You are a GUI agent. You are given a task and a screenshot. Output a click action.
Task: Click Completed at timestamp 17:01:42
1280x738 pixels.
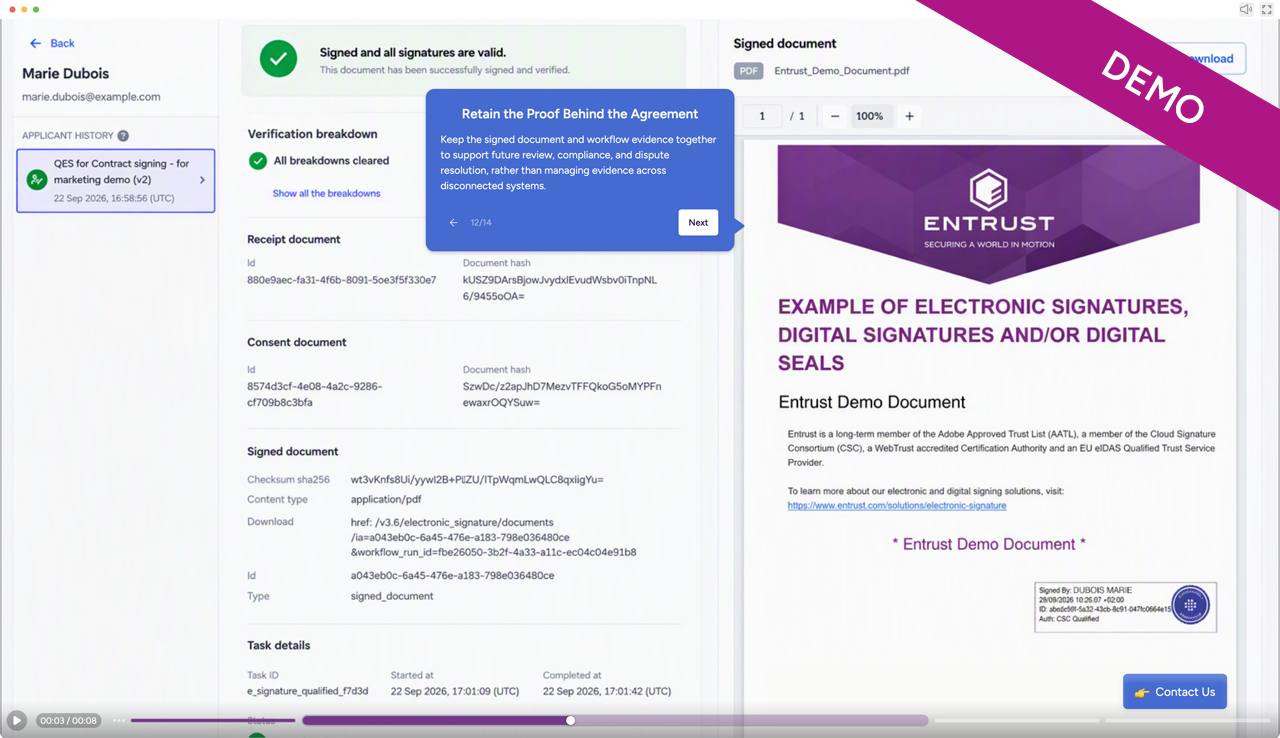click(x=607, y=691)
